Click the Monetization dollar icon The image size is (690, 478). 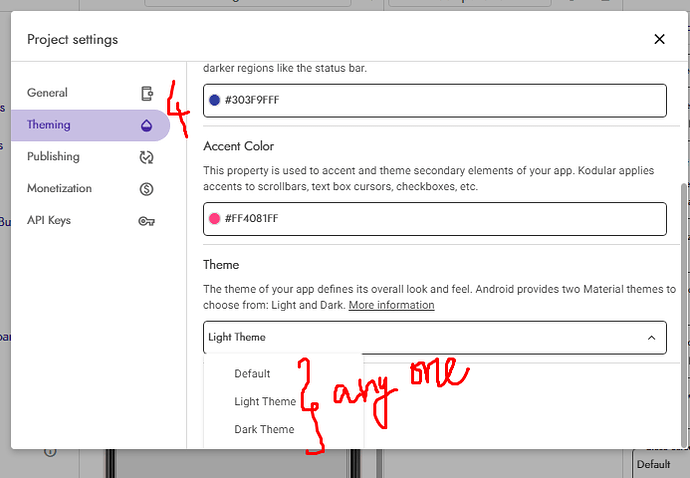147,189
